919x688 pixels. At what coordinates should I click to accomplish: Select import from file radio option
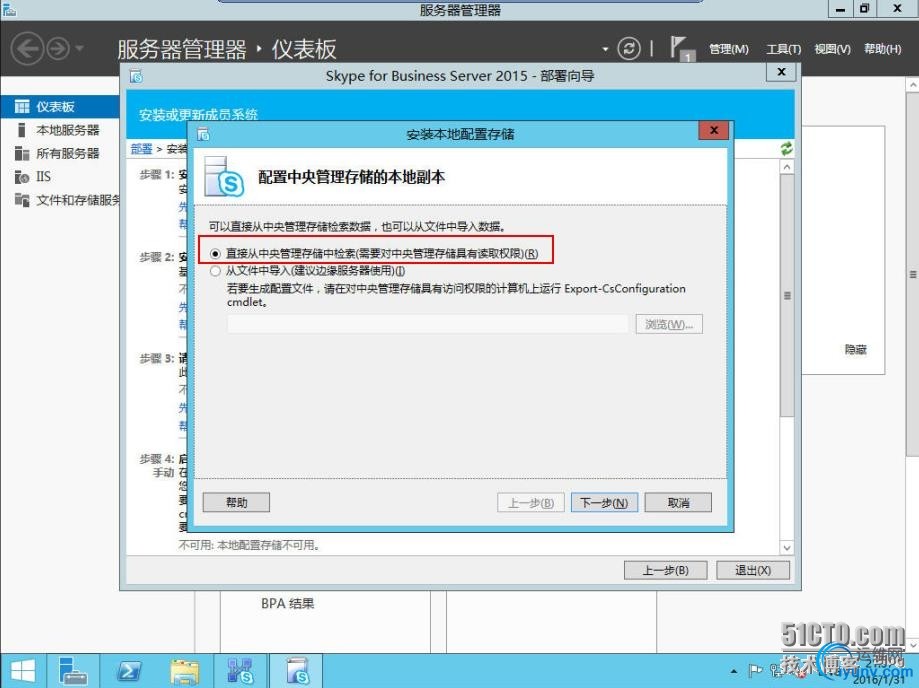215,271
